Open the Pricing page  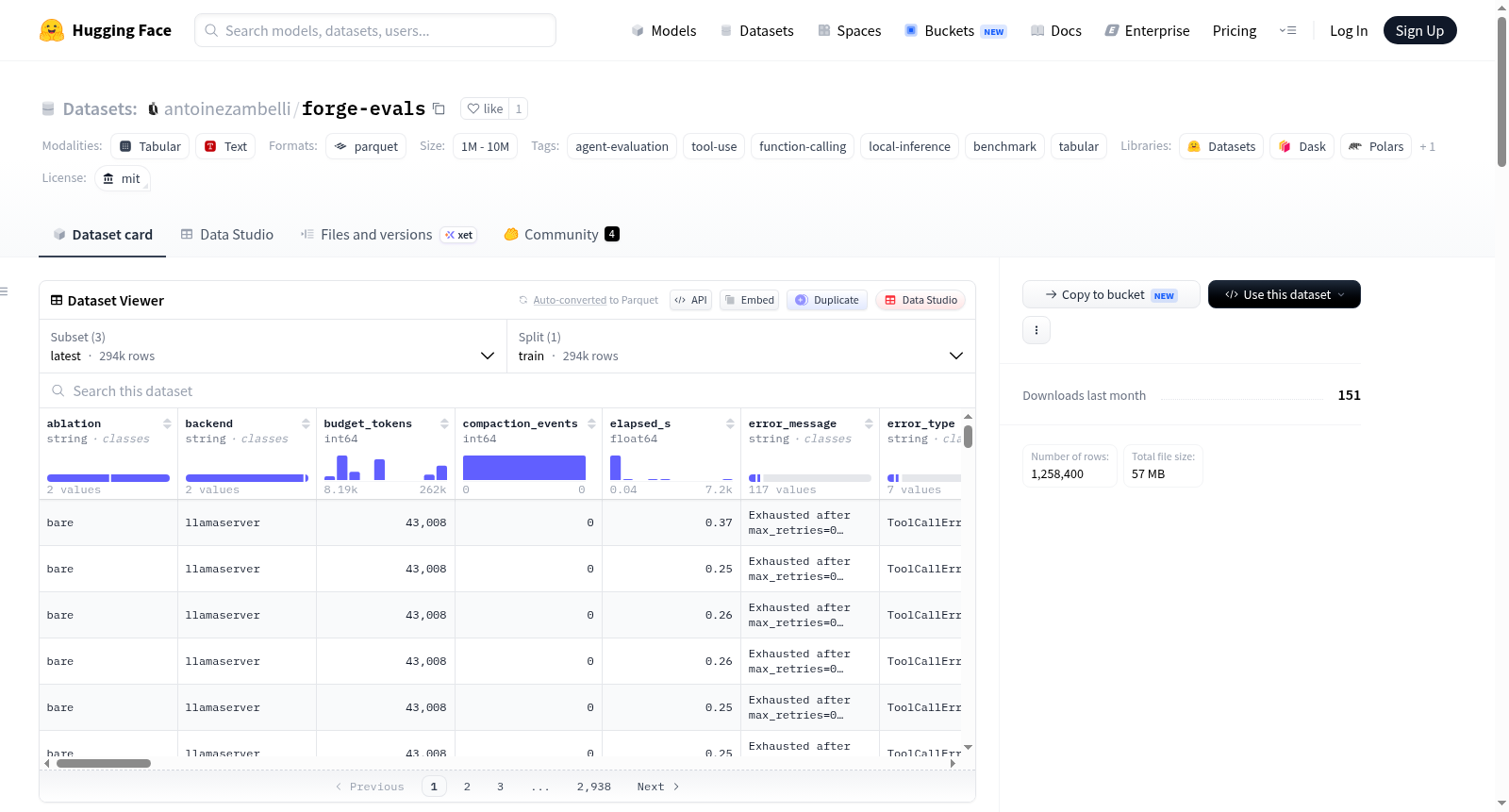(x=1235, y=31)
